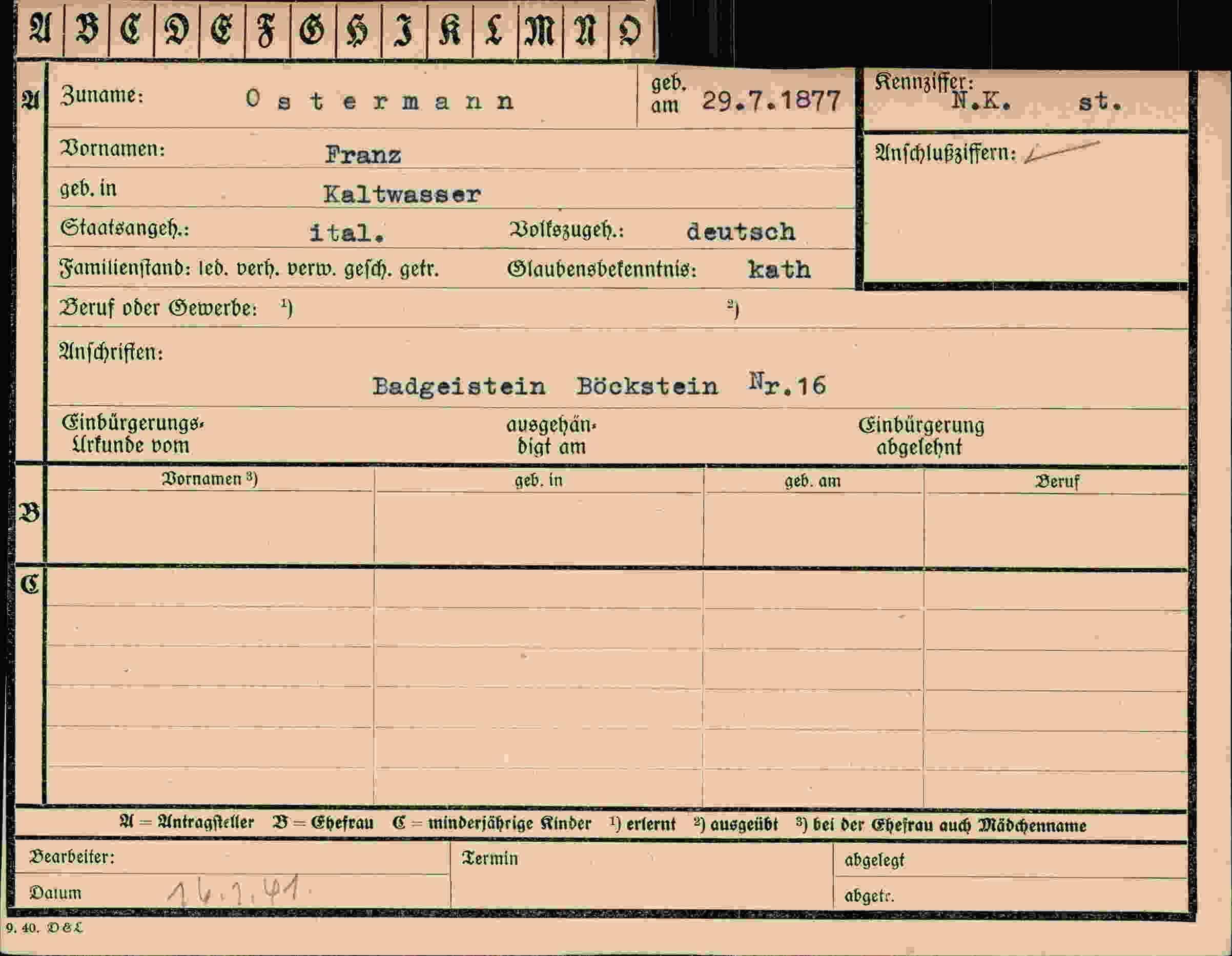Viewport: 1232px width, 956px height.
Task: Click index tab letter N
Action: [x=586, y=30]
